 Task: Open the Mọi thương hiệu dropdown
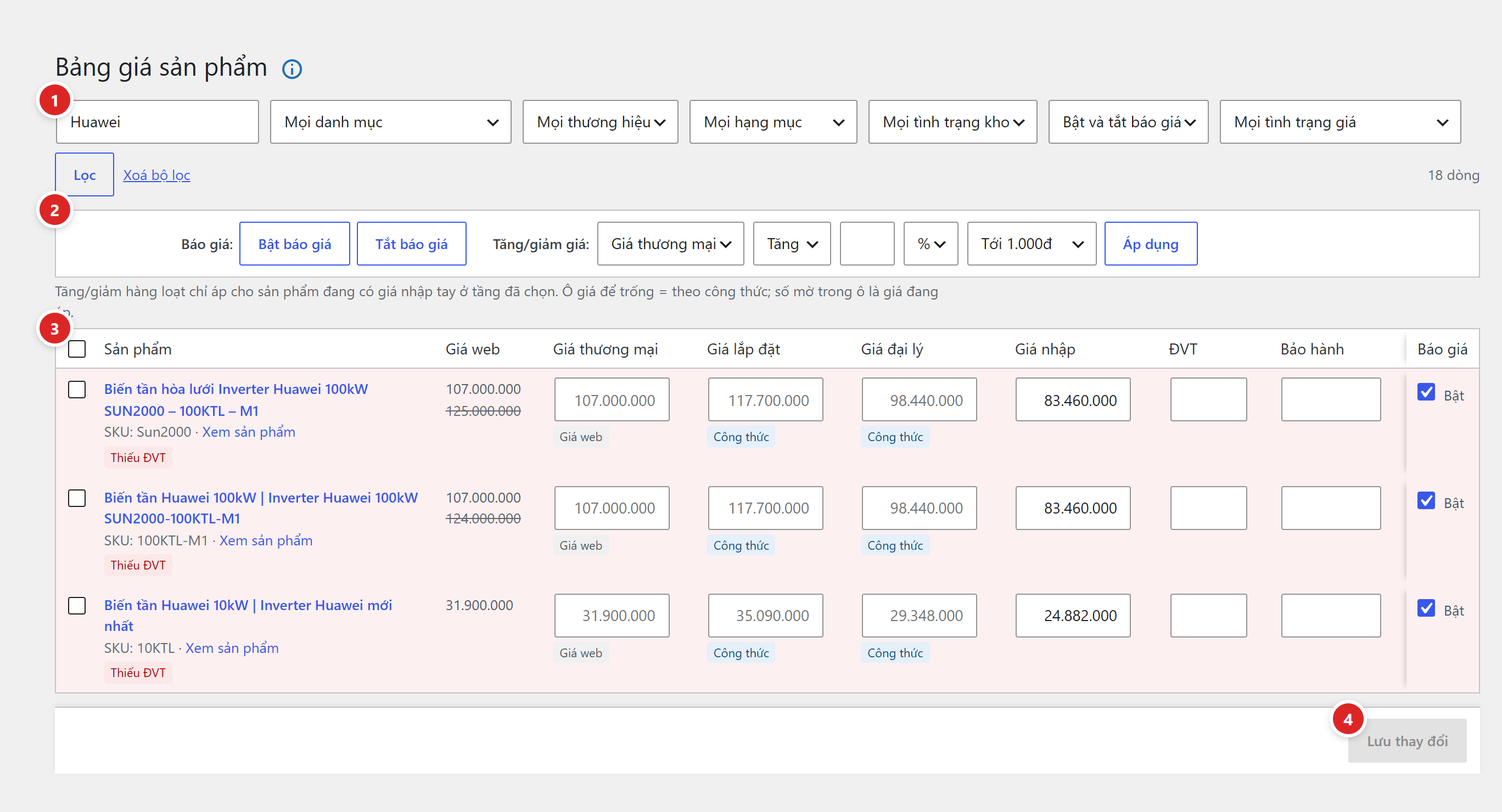(x=600, y=122)
